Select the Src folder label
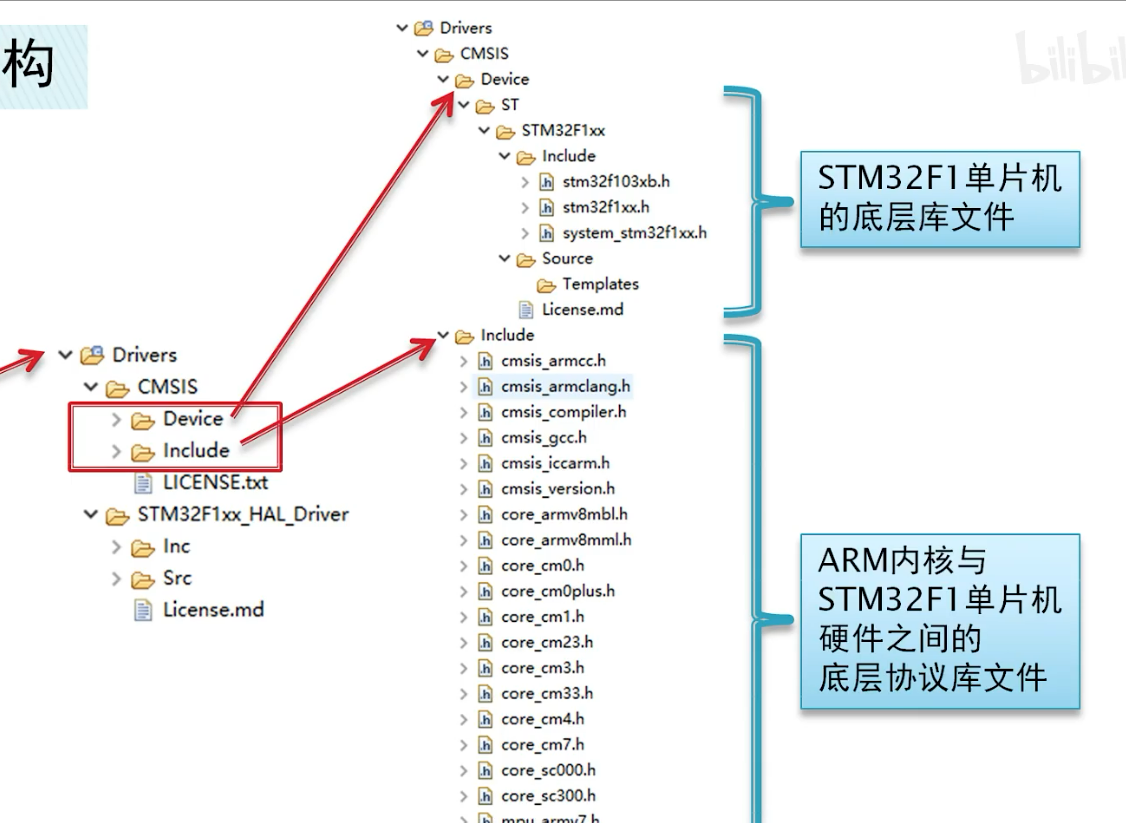Viewport: 1126px width, 823px height. click(177, 578)
